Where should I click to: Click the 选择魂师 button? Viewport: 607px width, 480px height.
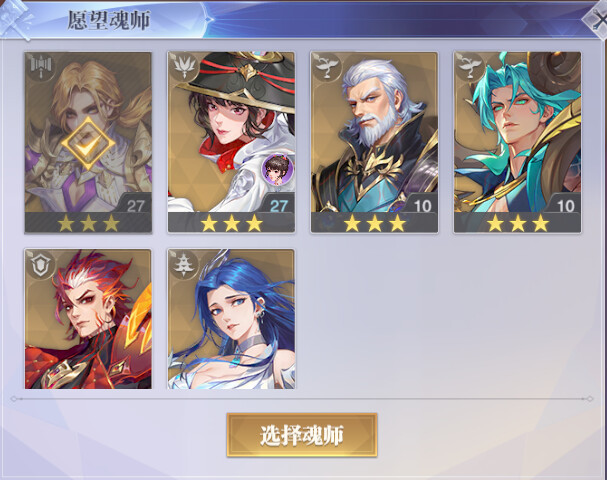[302, 435]
